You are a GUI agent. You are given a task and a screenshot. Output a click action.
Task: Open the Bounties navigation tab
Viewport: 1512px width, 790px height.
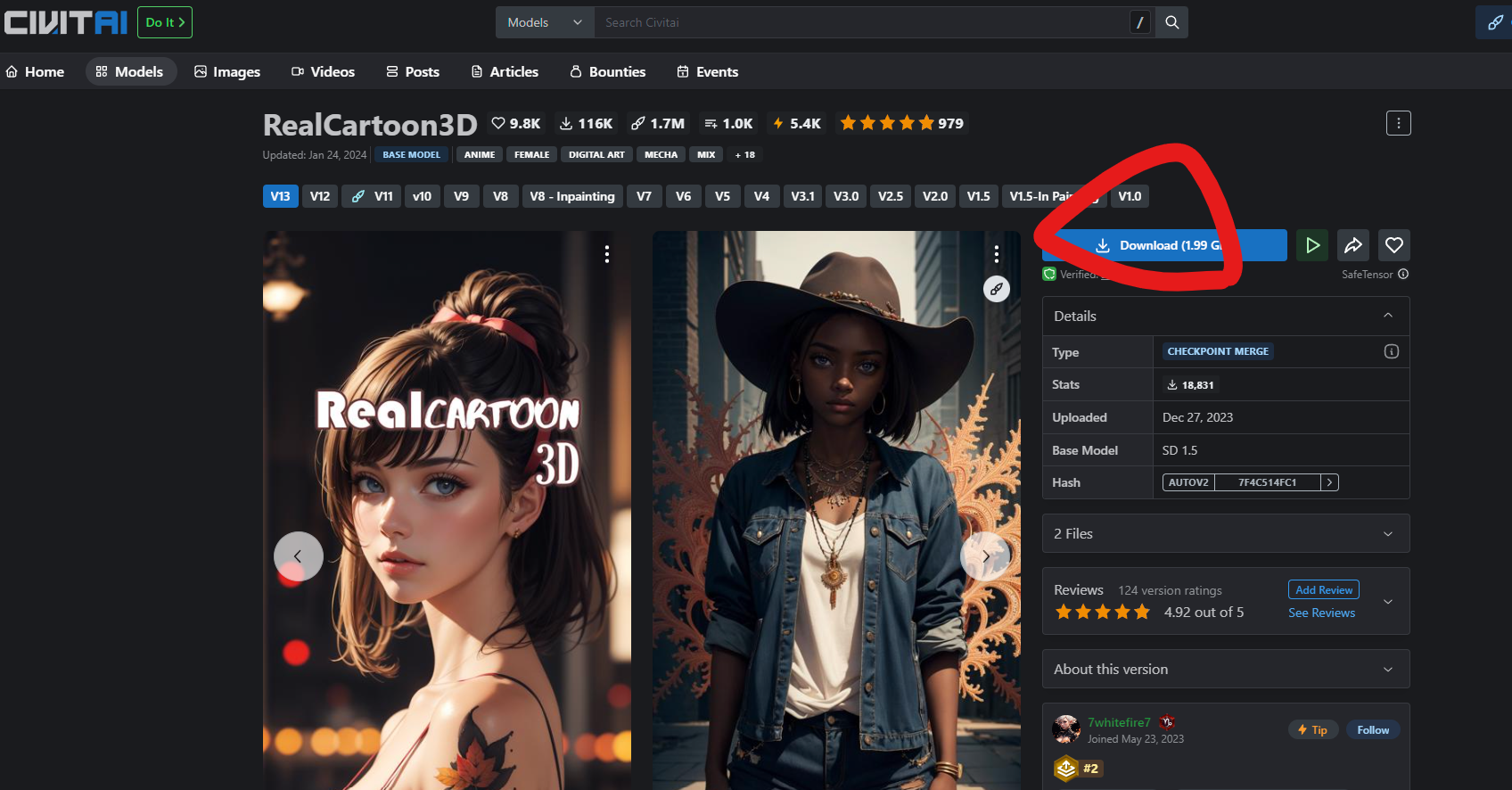coord(608,71)
